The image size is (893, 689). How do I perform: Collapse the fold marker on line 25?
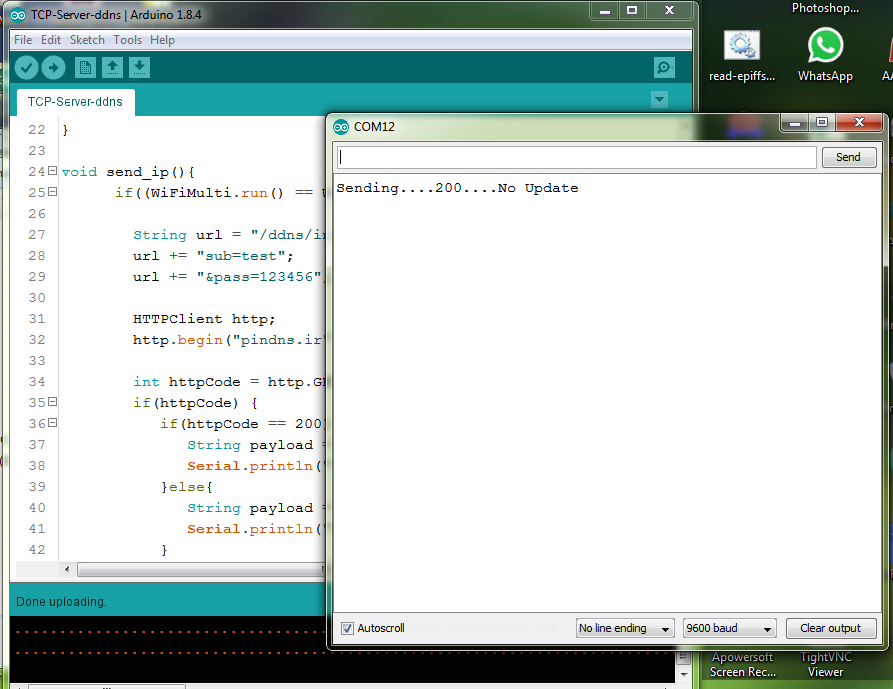point(52,192)
